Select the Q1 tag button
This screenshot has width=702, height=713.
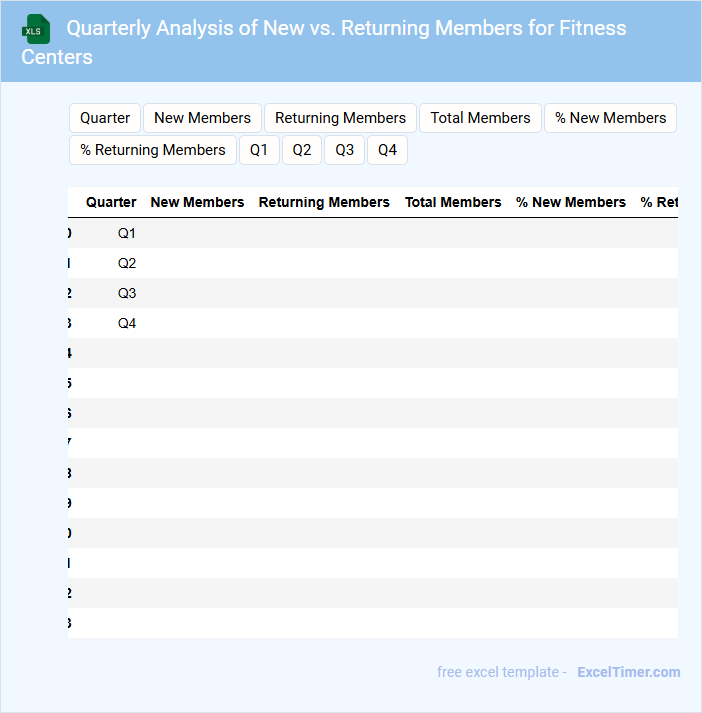259,150
